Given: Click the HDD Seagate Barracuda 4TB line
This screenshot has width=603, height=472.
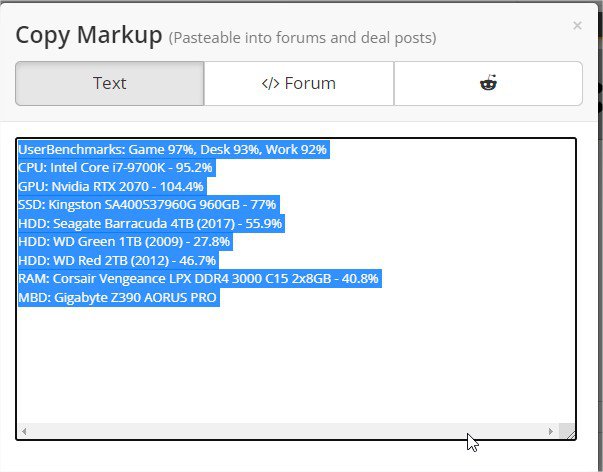Looking at the screenshot, I should [x=150, y=223].
